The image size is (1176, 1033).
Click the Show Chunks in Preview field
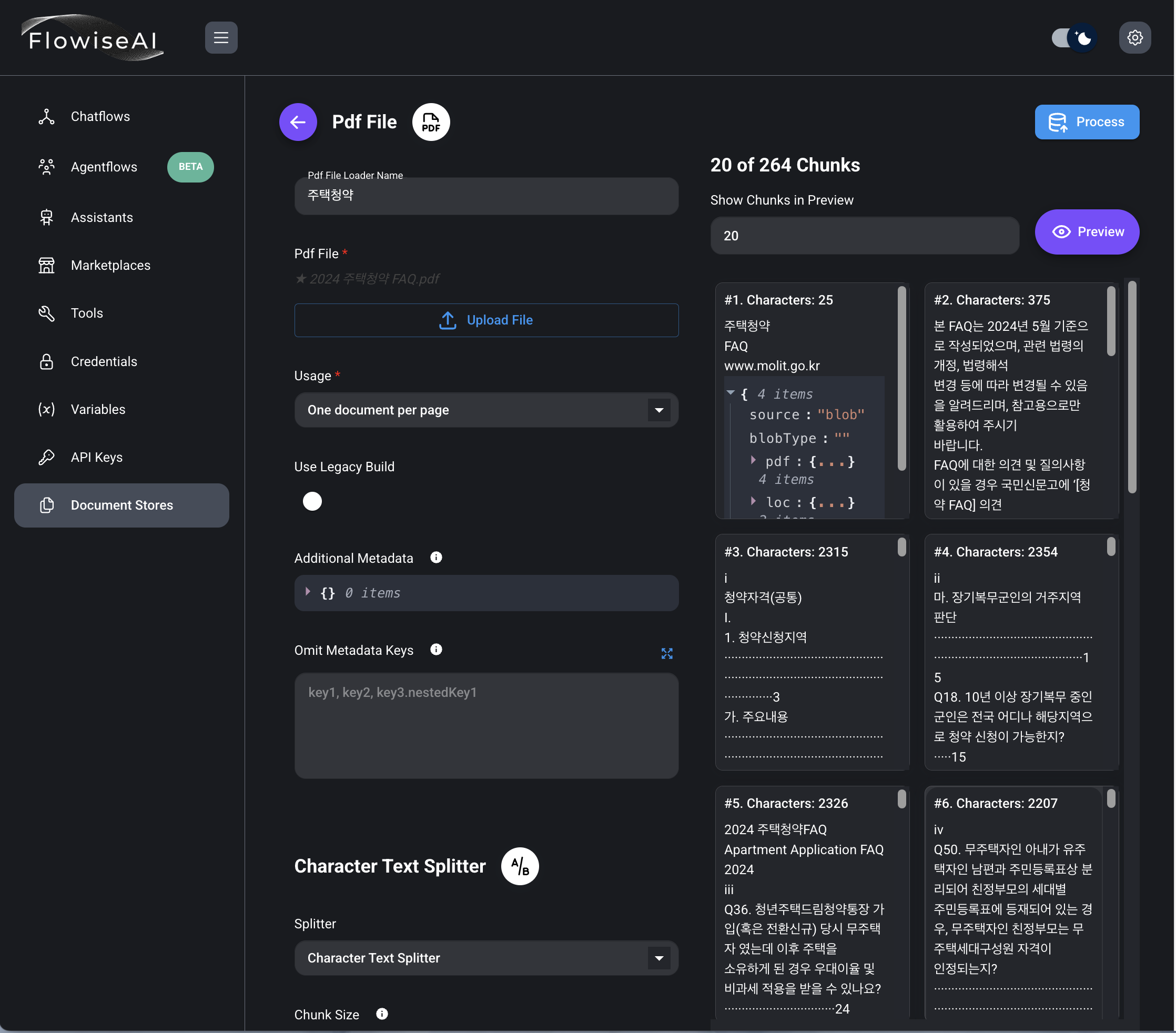864,236
